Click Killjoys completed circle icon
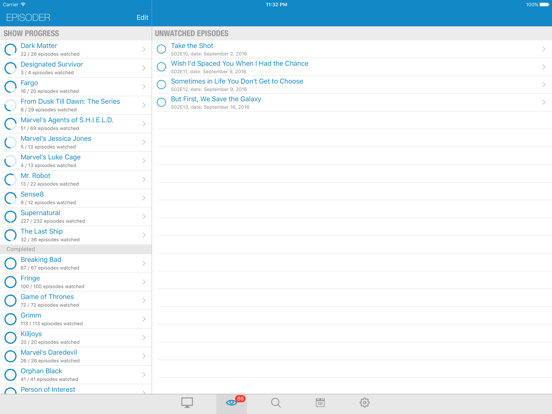 [10, 338]
